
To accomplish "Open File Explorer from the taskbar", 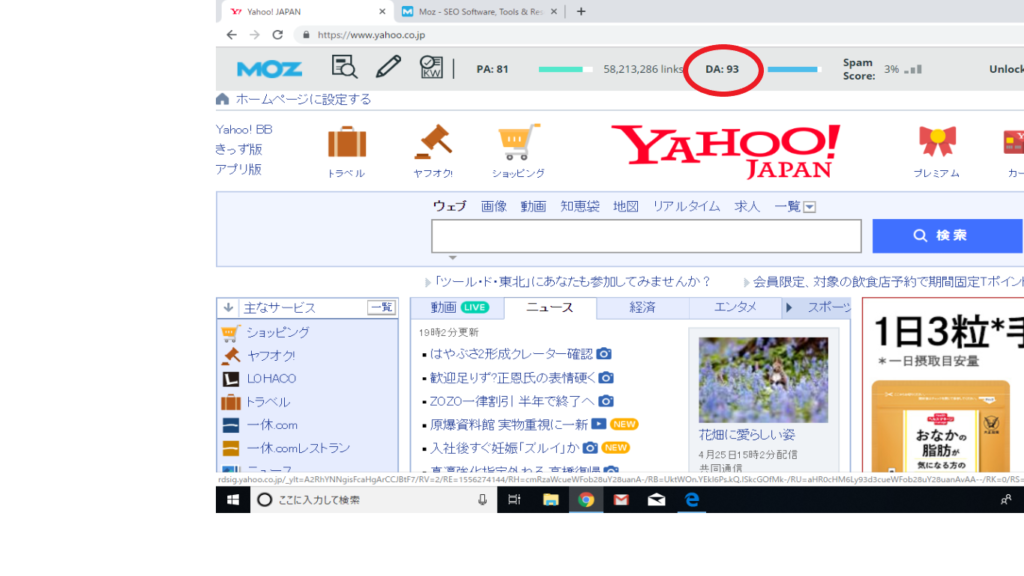I will 551,500.
